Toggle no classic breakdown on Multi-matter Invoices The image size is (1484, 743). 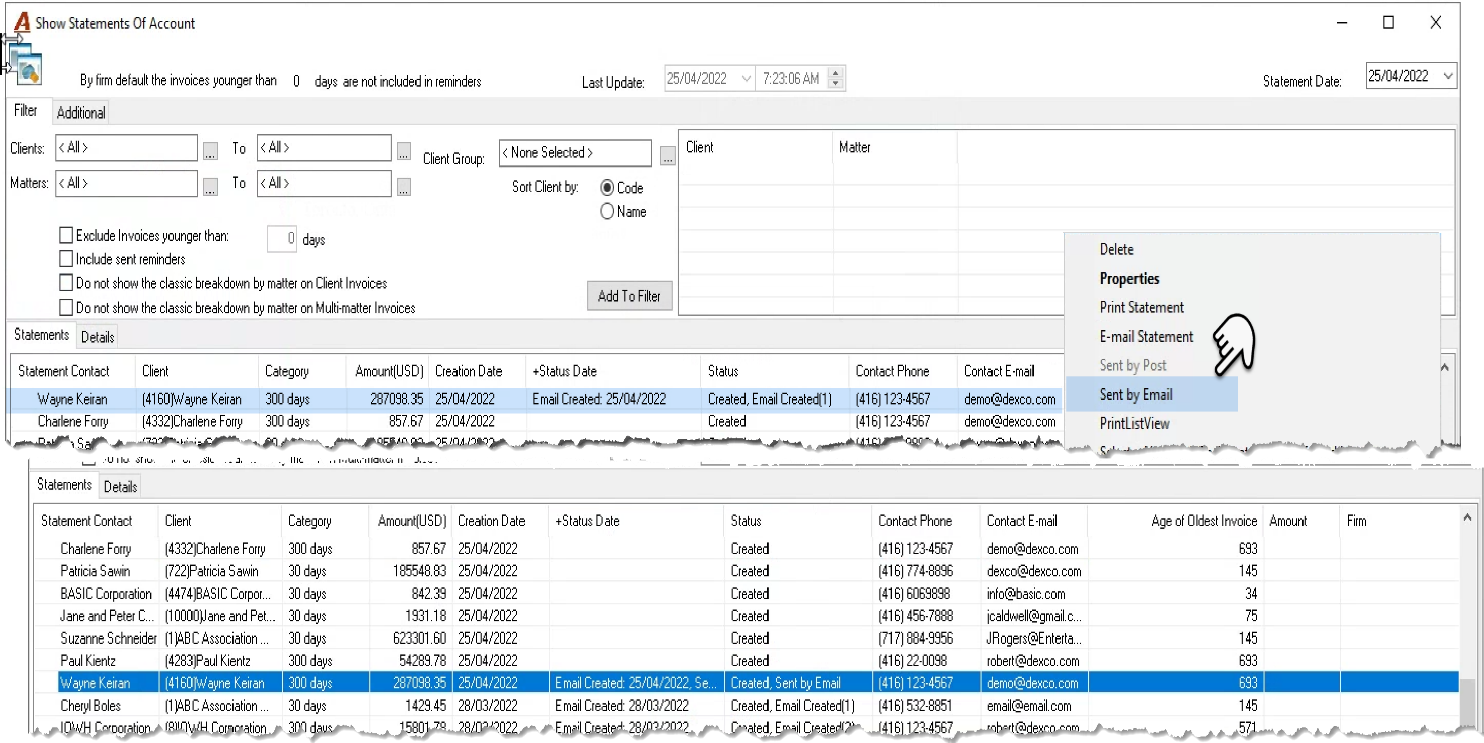[66, 308]
